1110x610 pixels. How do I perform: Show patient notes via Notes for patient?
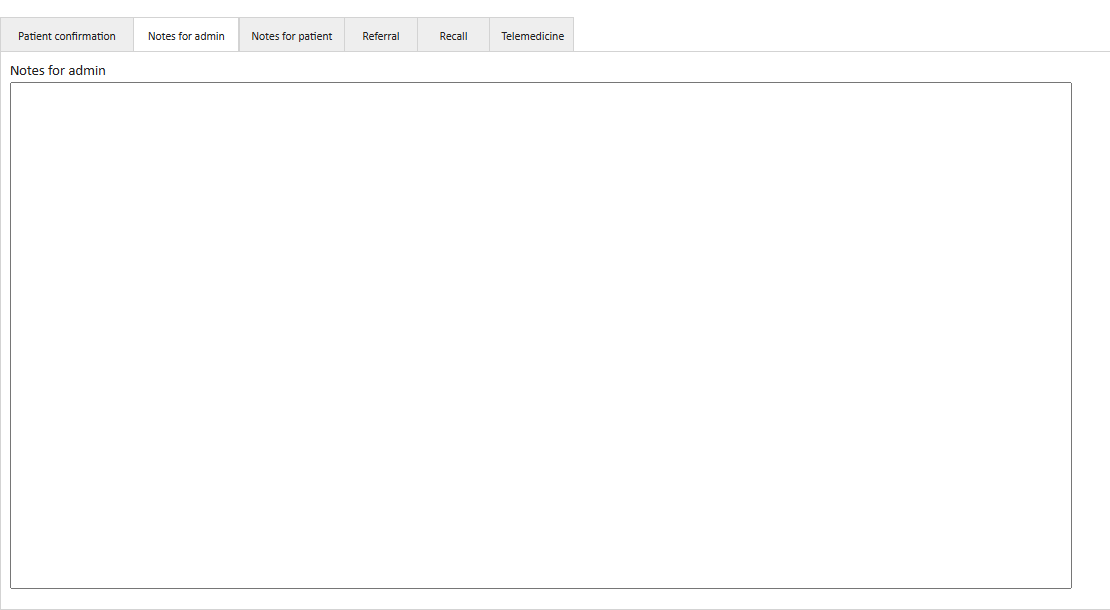(x=291, y=36)
